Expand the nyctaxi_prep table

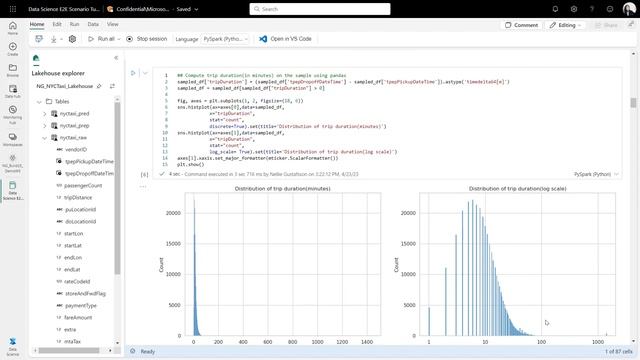(x=45, y=126)
